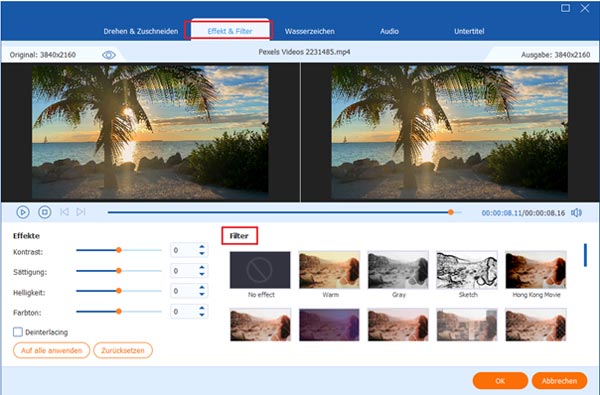Switch to the Effekt & Filter tab
This screenshot has height=395, width=600.
click(x=230, y=31)
